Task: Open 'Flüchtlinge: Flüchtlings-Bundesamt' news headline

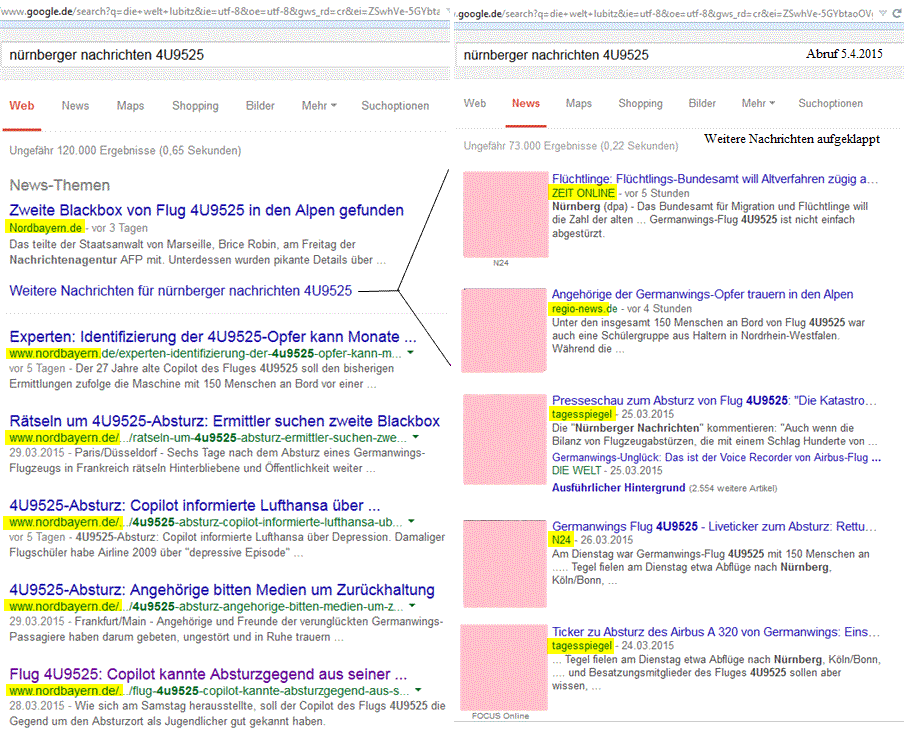Action: (715, 179)
